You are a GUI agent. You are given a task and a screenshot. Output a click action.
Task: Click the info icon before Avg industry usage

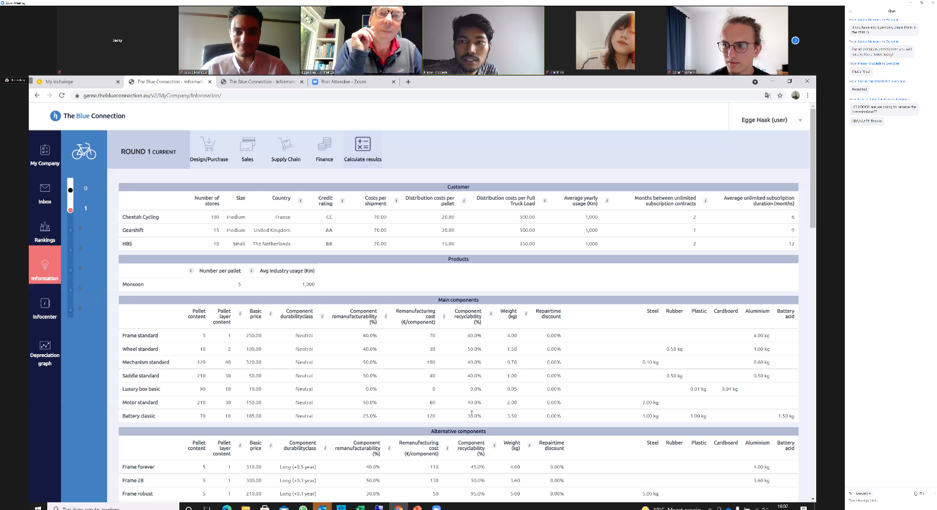(252, 271)
